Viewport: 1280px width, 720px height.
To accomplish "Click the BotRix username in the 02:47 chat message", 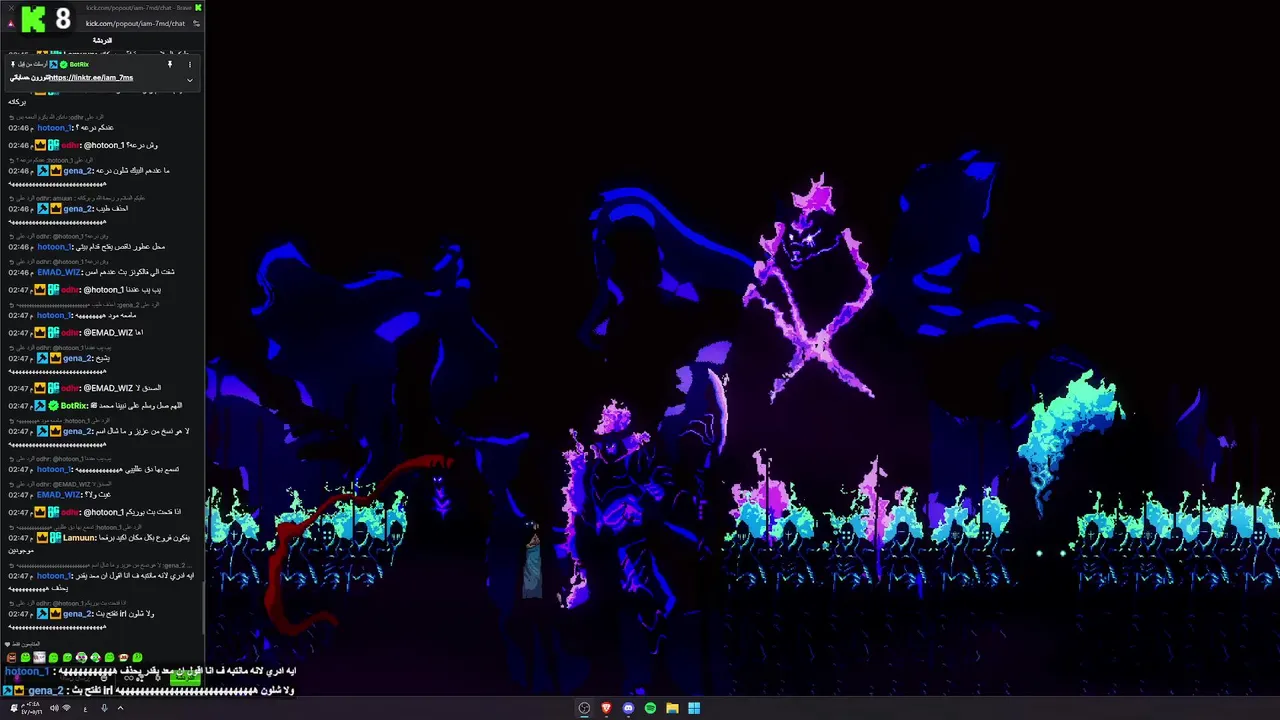I will pyautogui.click(x=74, y=406).
